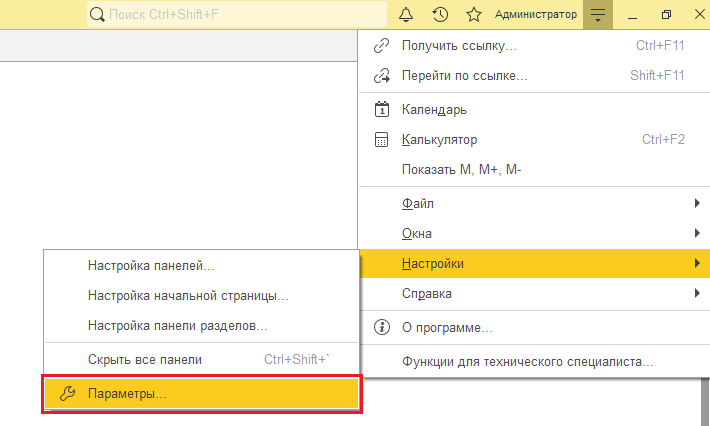Expand the Файл submenu
This screenshot has height=426, width=710.
coord(534,204)
